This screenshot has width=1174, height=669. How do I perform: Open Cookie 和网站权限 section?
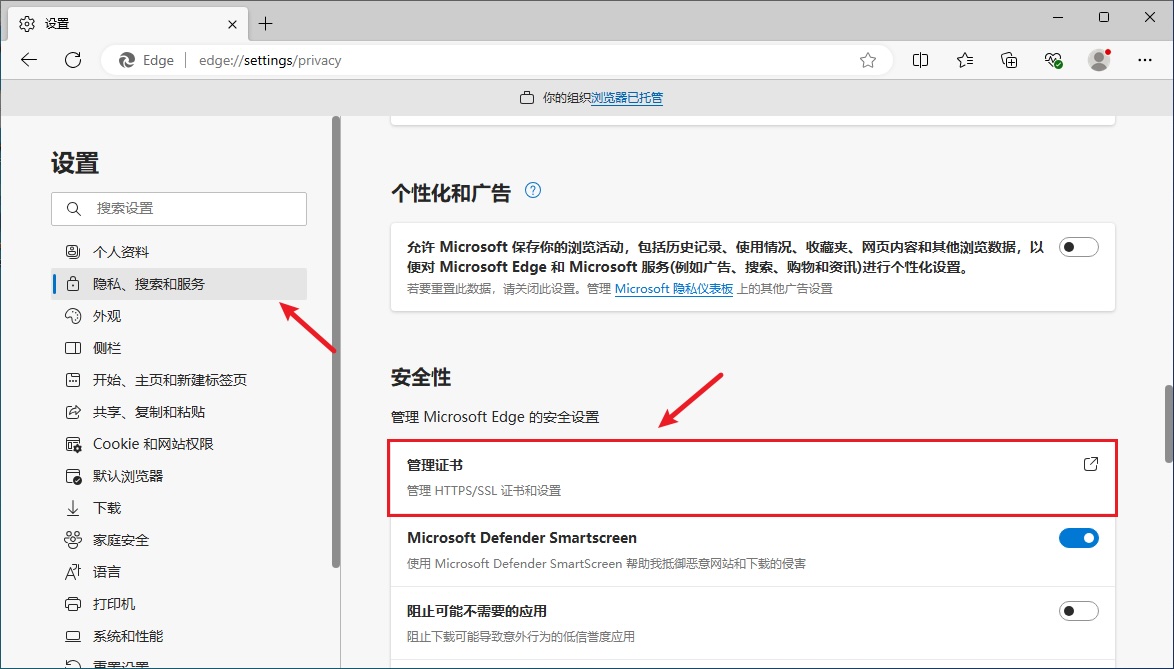179,445
